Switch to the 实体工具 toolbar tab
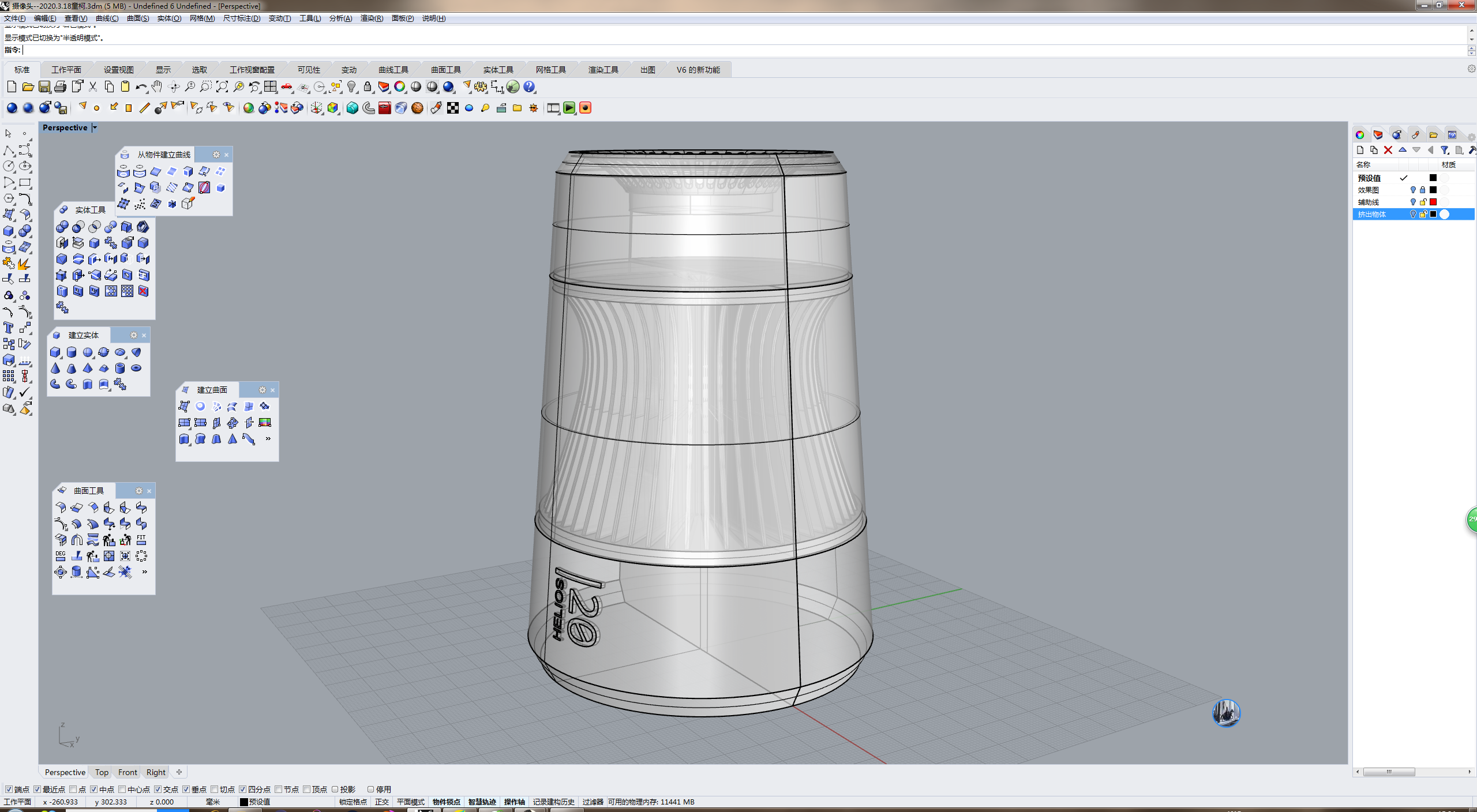The width and height of the screenshot is (1477, 812). coord(498,70)
